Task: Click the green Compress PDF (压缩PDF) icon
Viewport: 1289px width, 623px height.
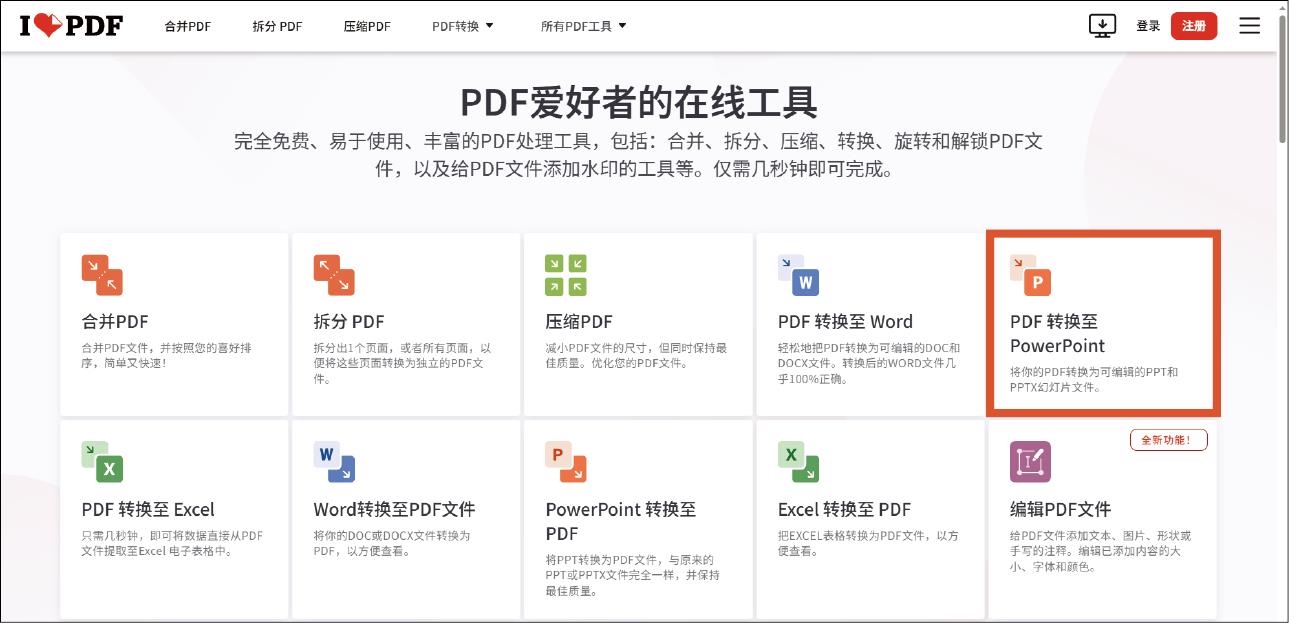Action: click(566, 275)
